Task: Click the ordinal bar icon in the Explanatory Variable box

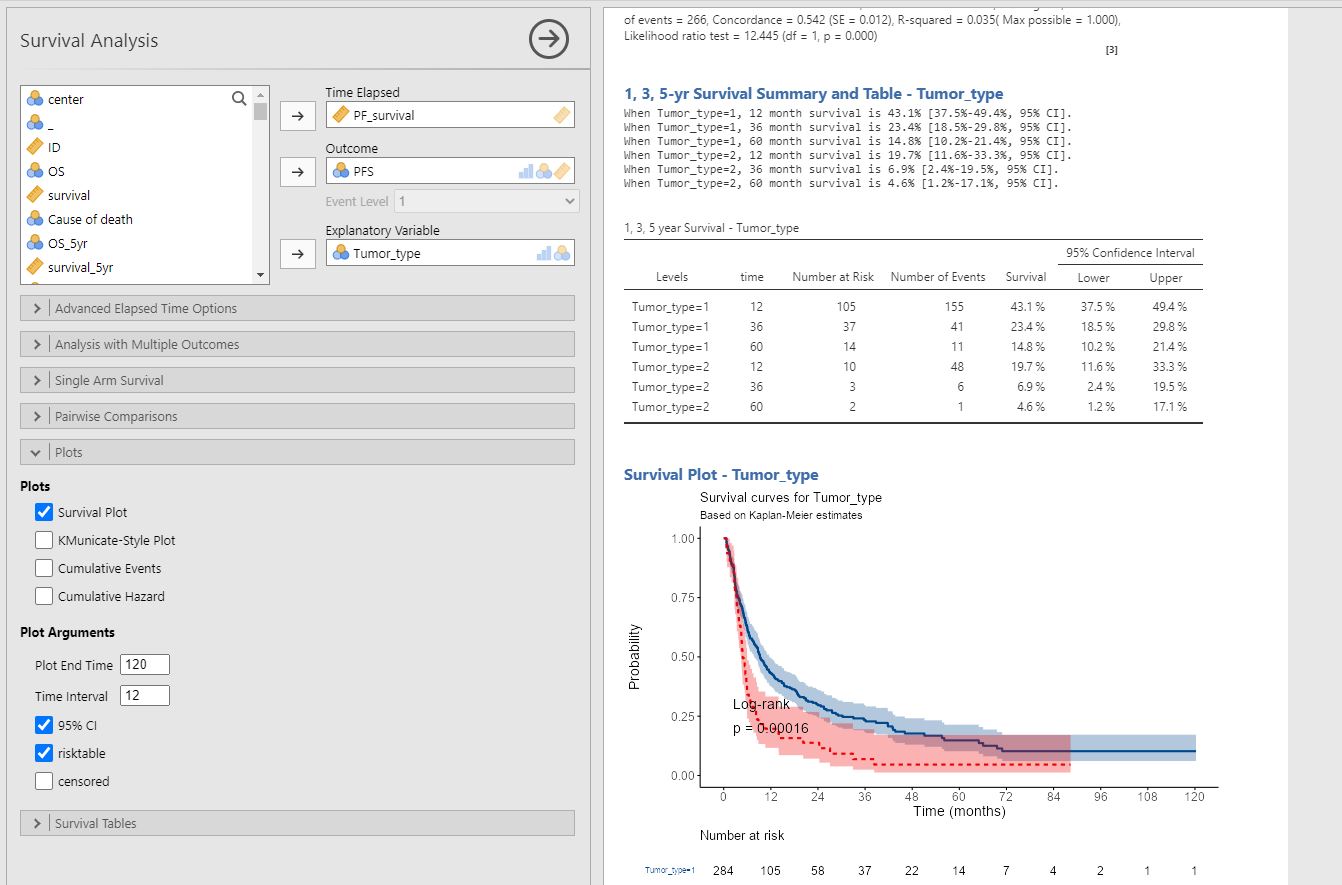Action: [544, 253]
